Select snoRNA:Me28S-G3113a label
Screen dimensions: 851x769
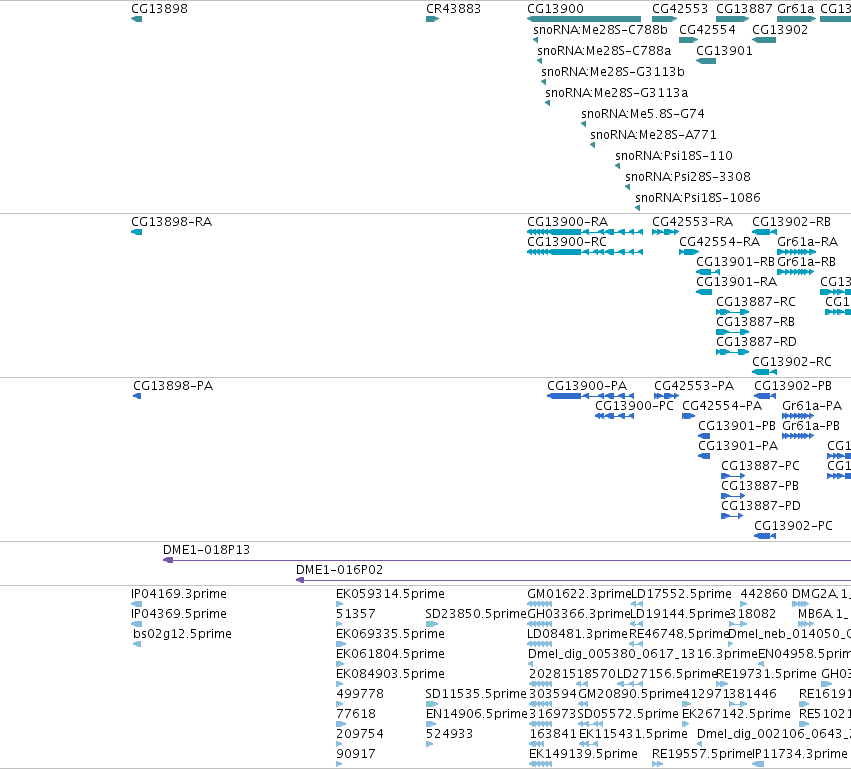pos(617,93)
